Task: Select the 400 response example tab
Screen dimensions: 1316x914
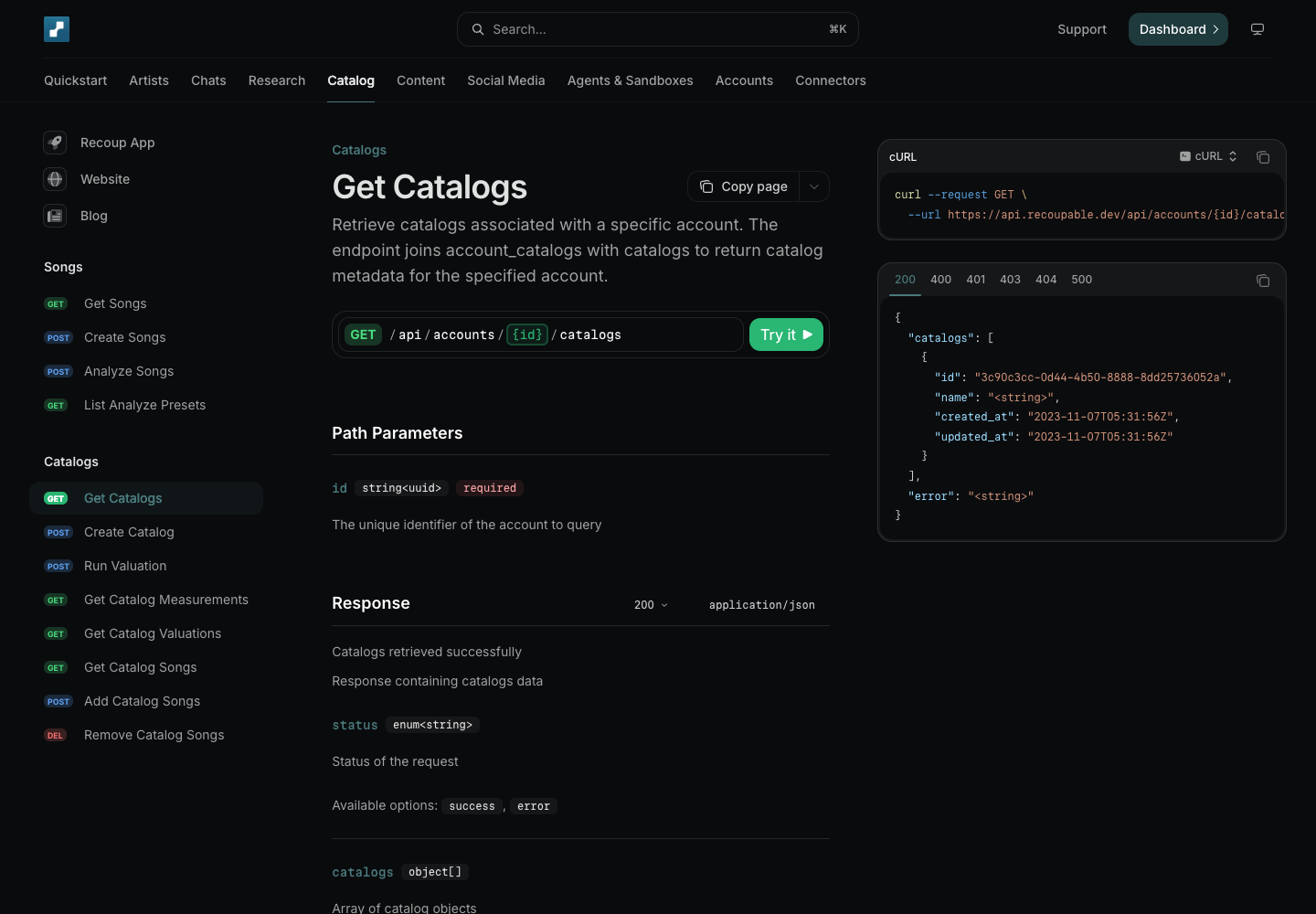Action: 940,280
